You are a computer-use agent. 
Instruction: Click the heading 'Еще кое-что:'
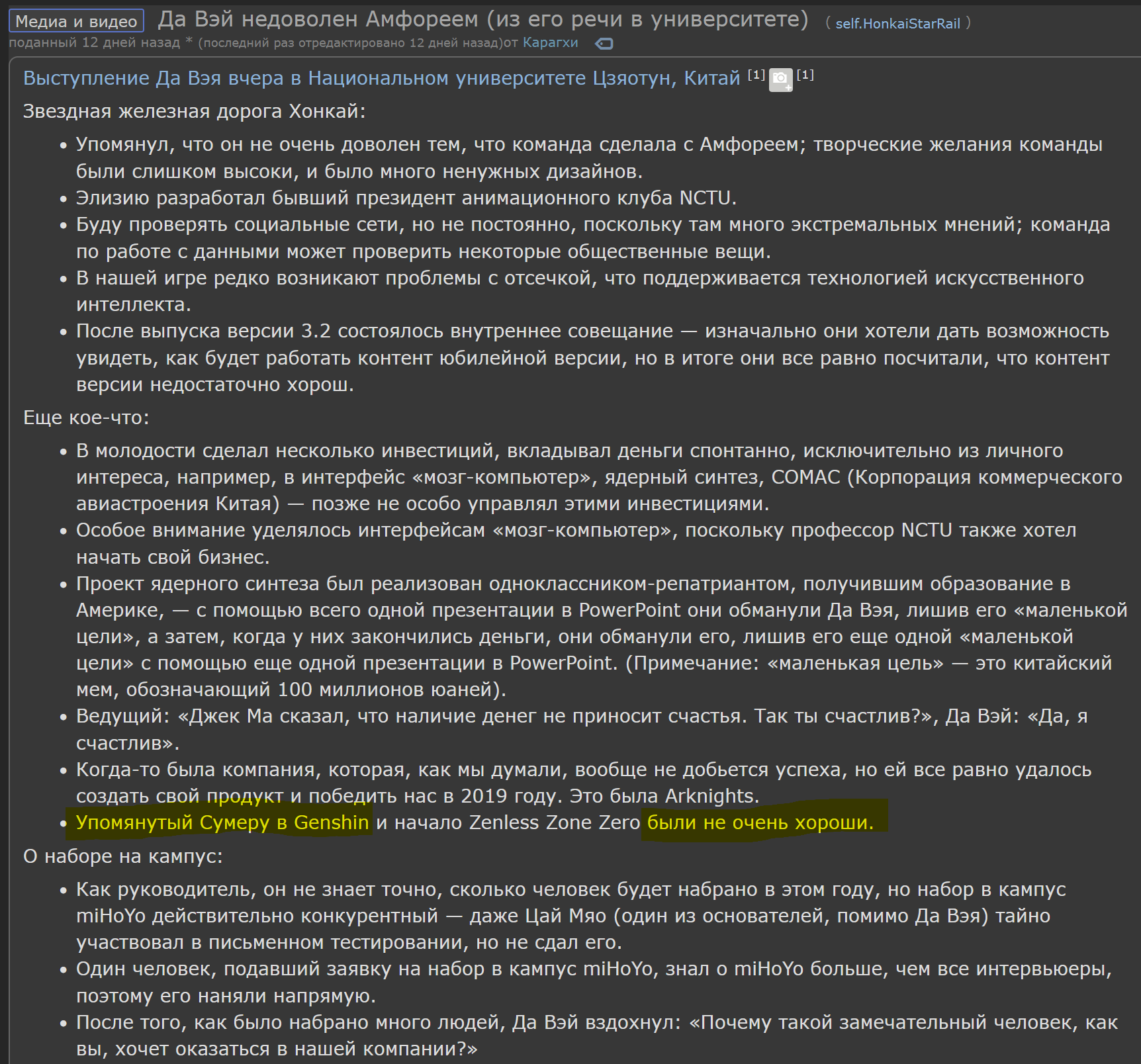pyautogui.click(x=86, y=418)
